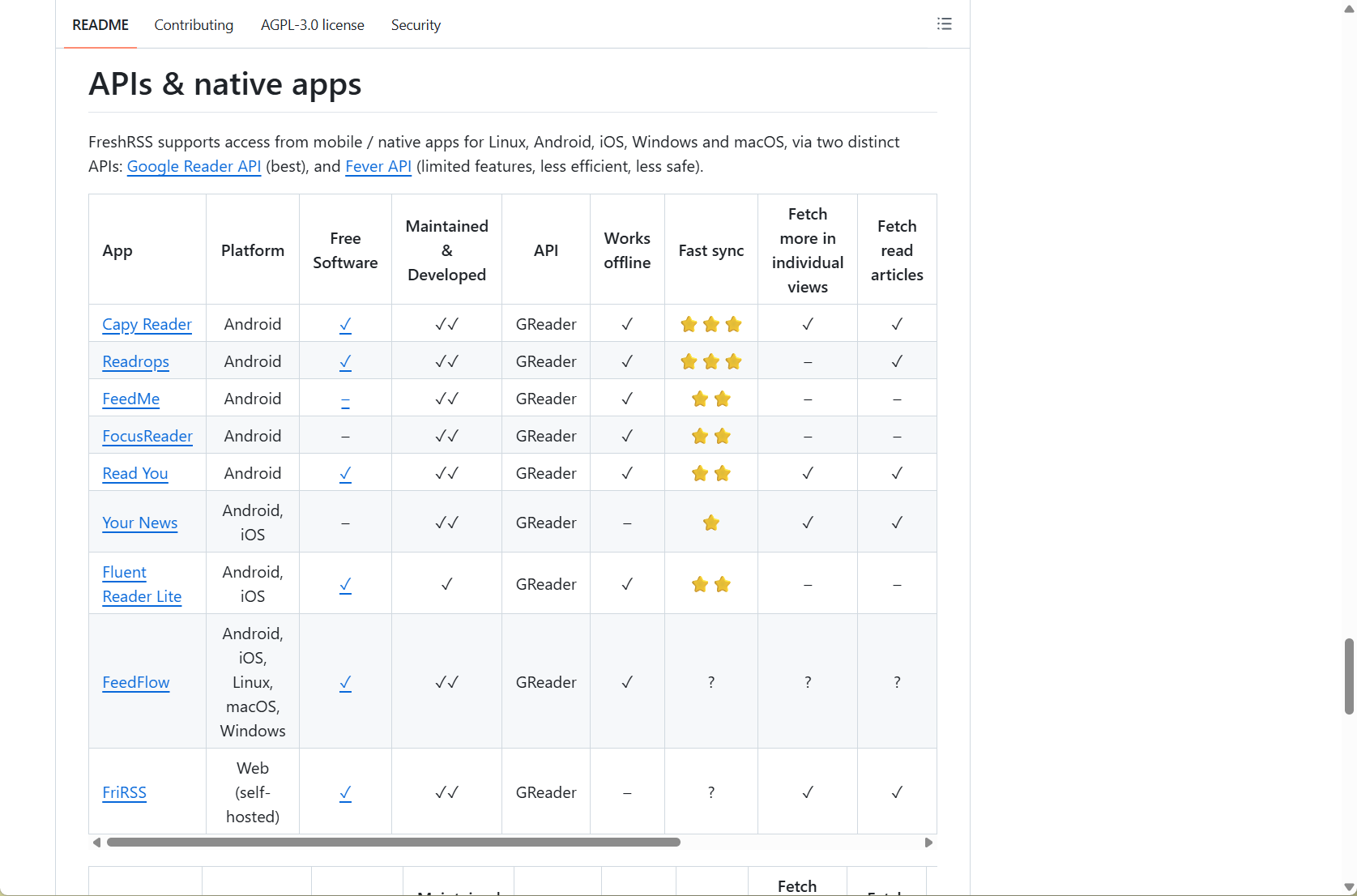Click the "Fetch more in individual views" header
The height and width of the screenshot is (896, 1357).
click(808, 250)
